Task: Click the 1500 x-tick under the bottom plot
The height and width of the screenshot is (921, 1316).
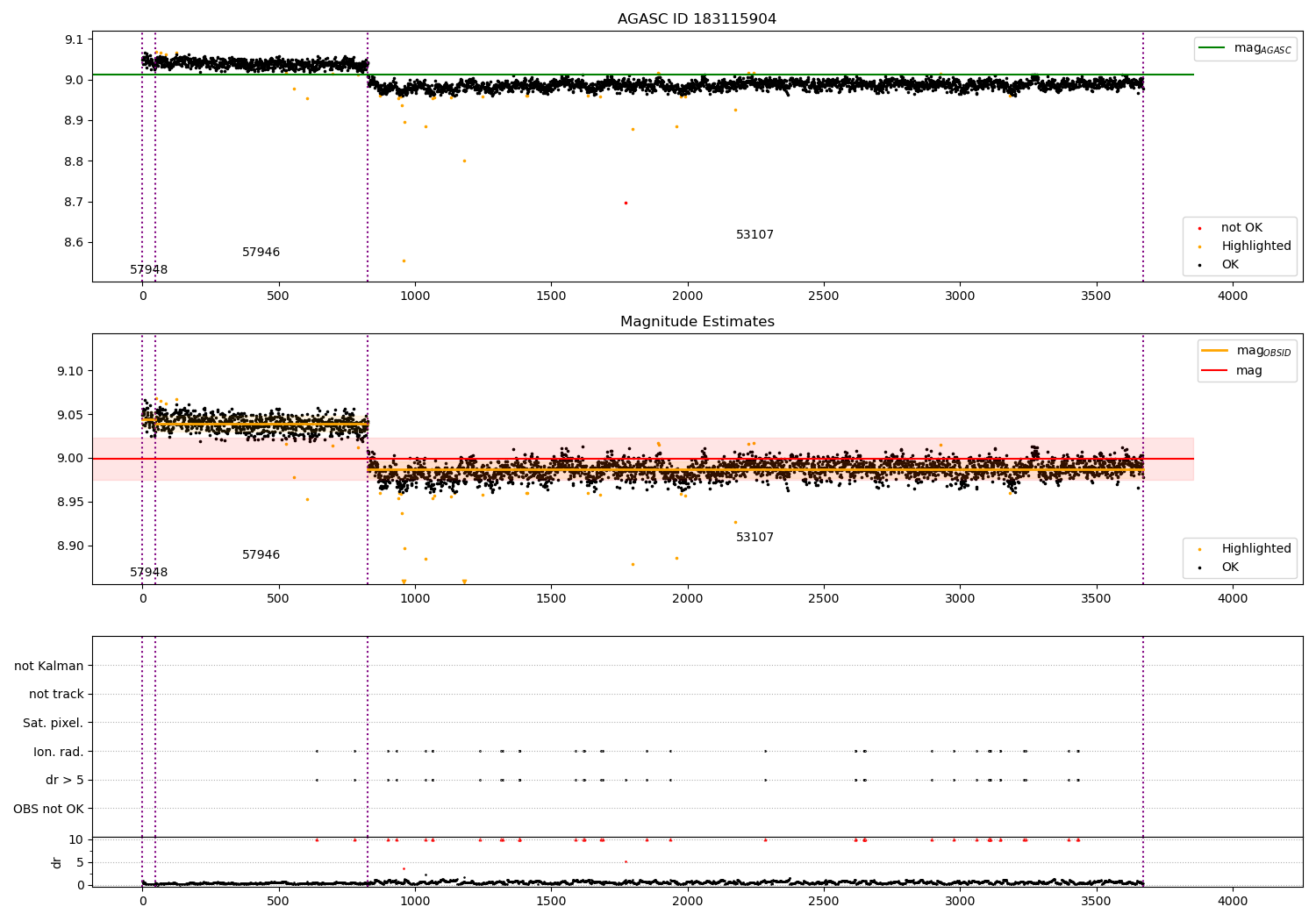Action: 551,902
